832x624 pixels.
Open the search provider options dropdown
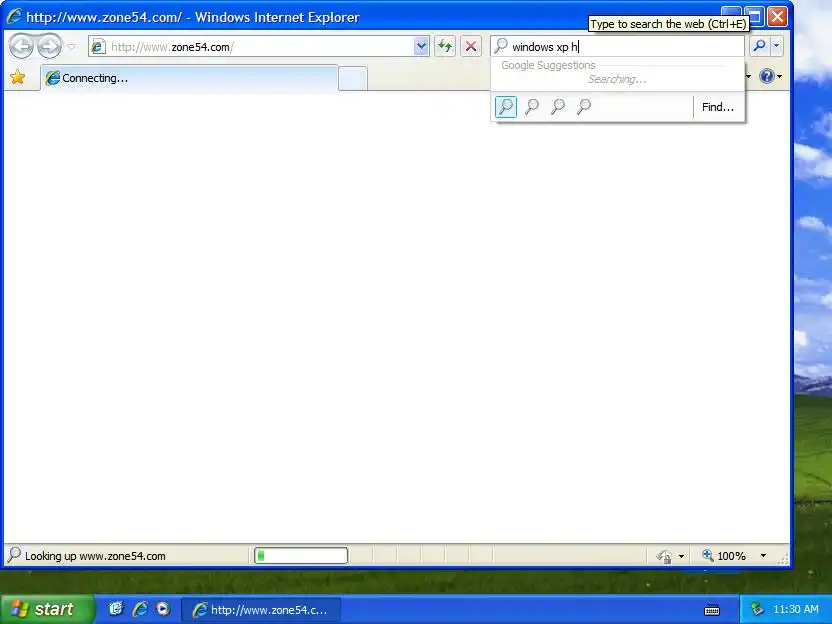pos(776,46)
